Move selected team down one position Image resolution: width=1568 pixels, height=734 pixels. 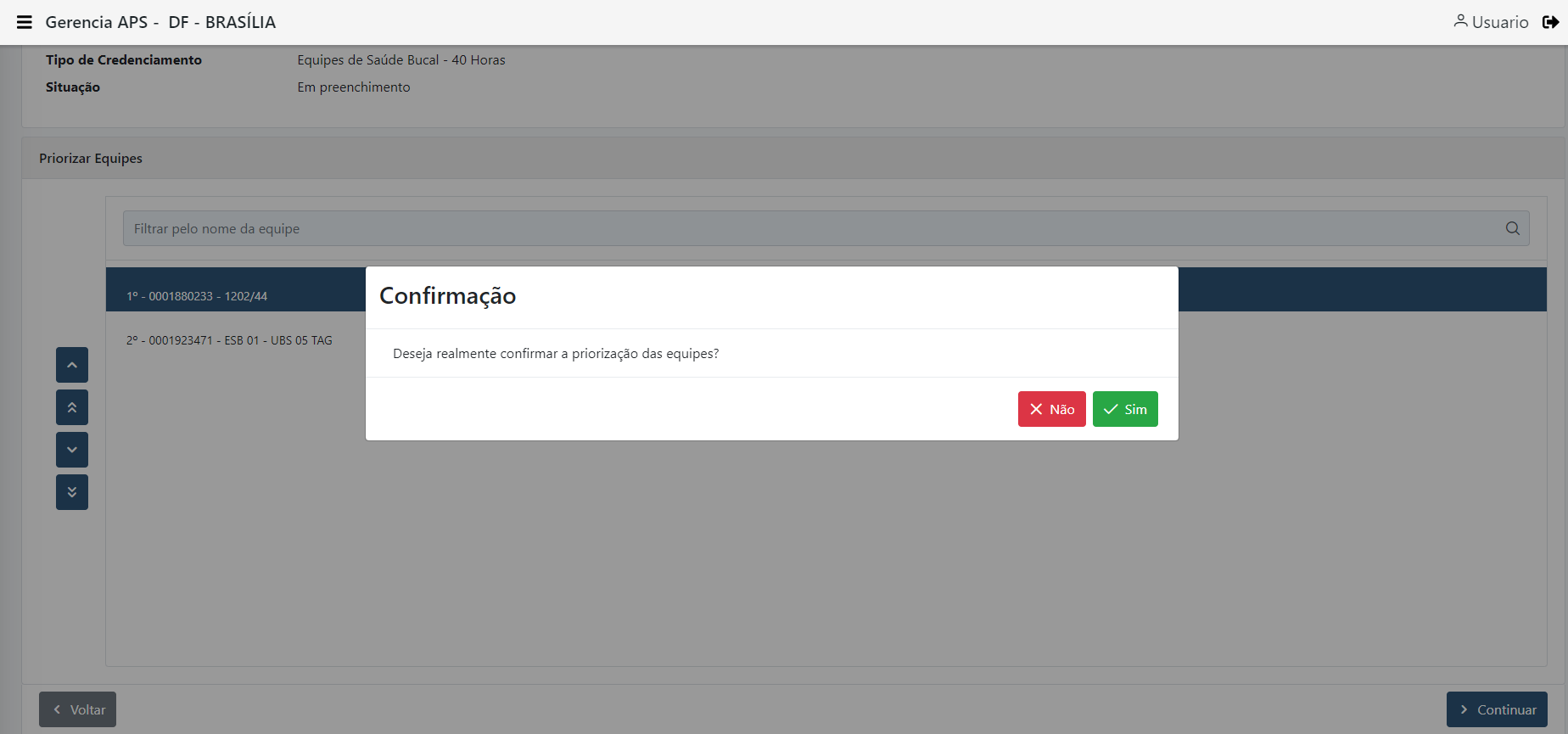point(72,450)
